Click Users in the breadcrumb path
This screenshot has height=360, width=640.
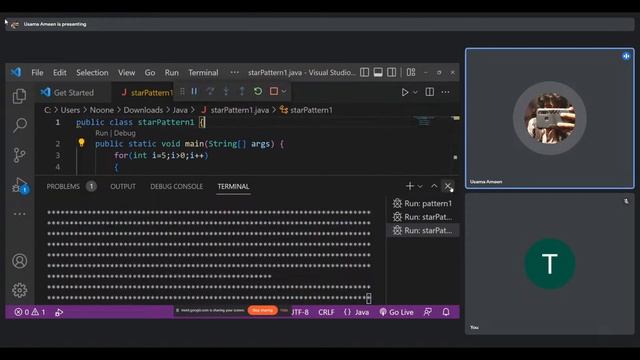tap(70, 110)
